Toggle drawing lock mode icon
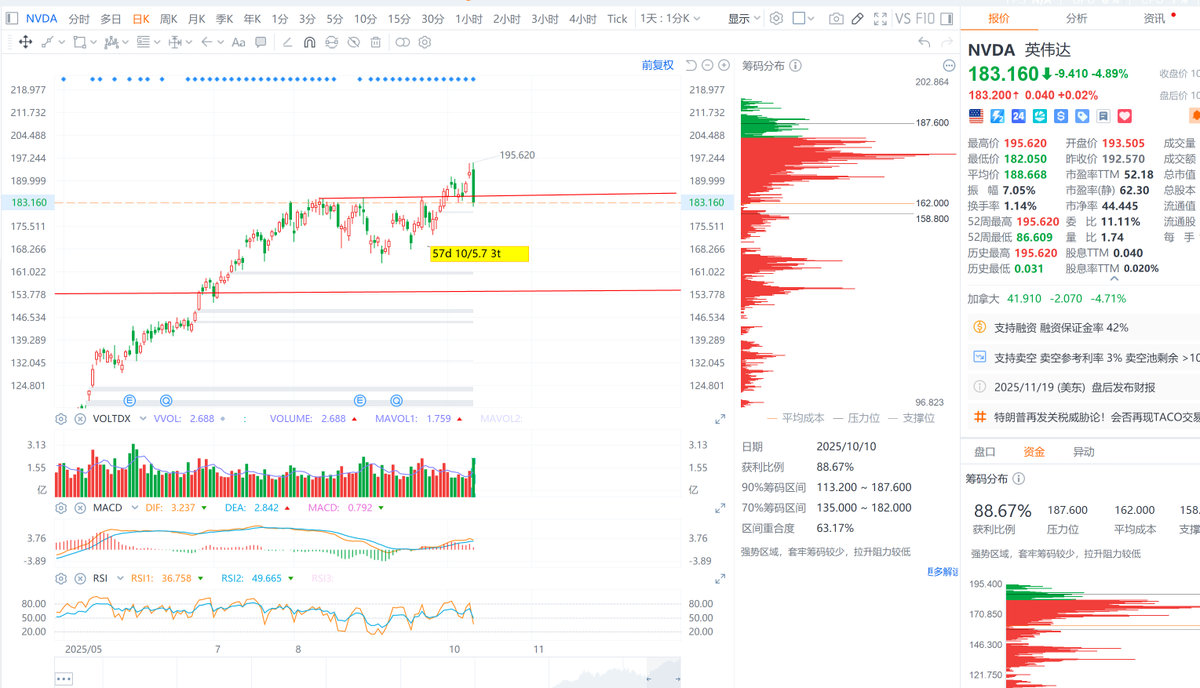The width and height of the screenshot is (1200, 688). pyautogui.click(x=332, y=42)
